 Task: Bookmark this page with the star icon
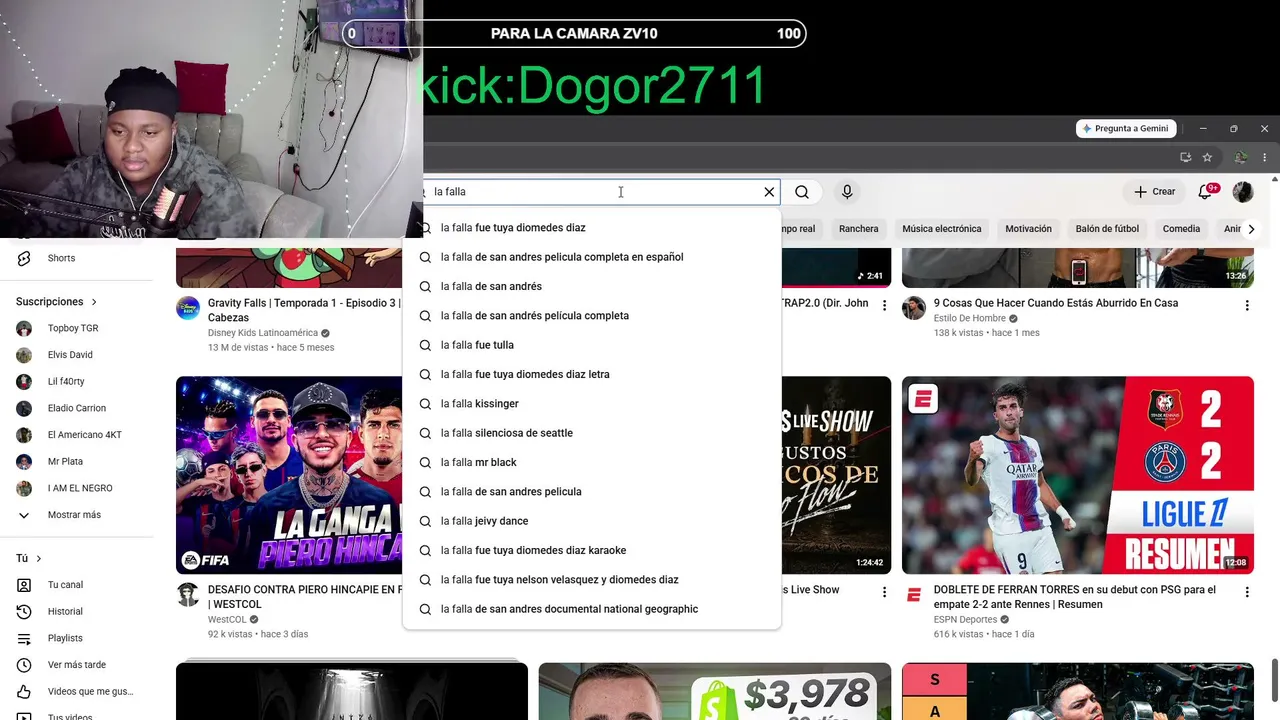click(1207, 157)
